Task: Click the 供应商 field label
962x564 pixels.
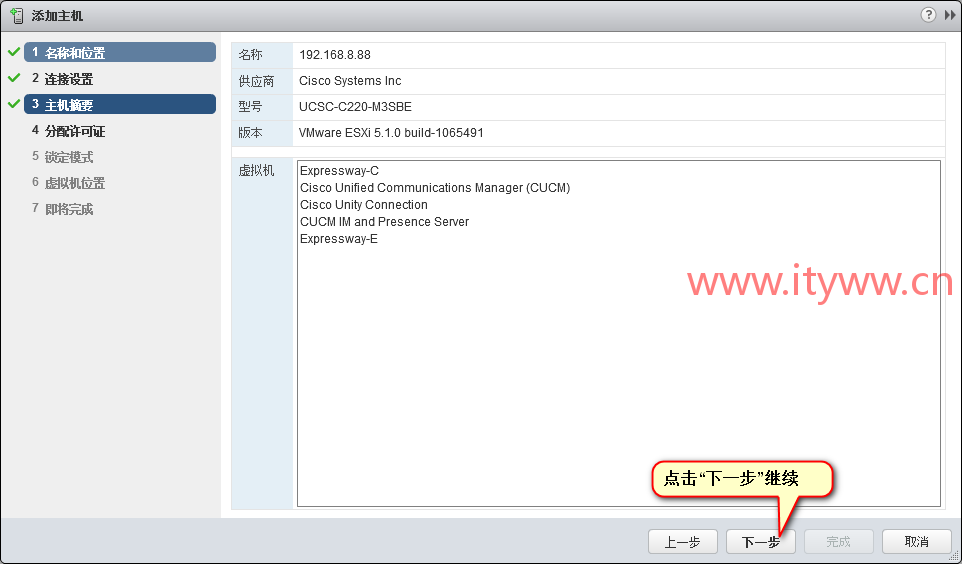Action: 256,81
